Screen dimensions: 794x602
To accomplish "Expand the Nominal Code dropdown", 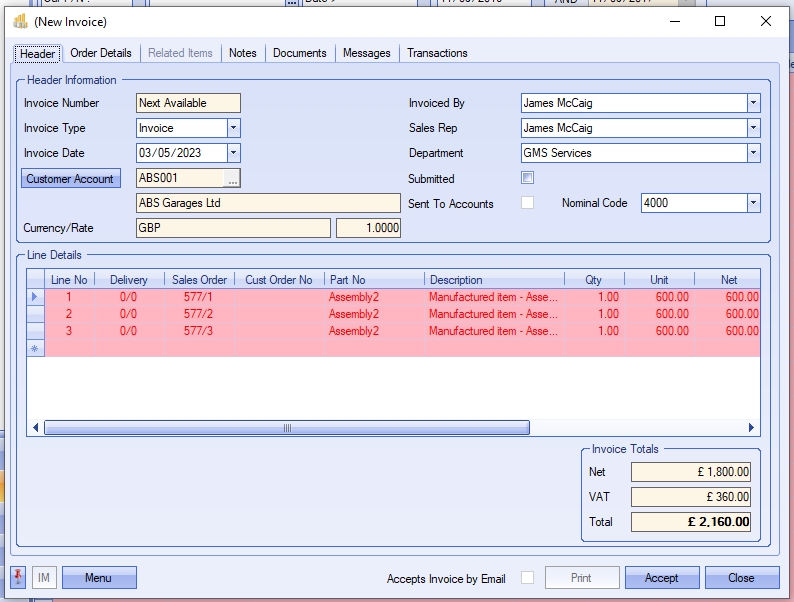I will click(x=753, y=203).
